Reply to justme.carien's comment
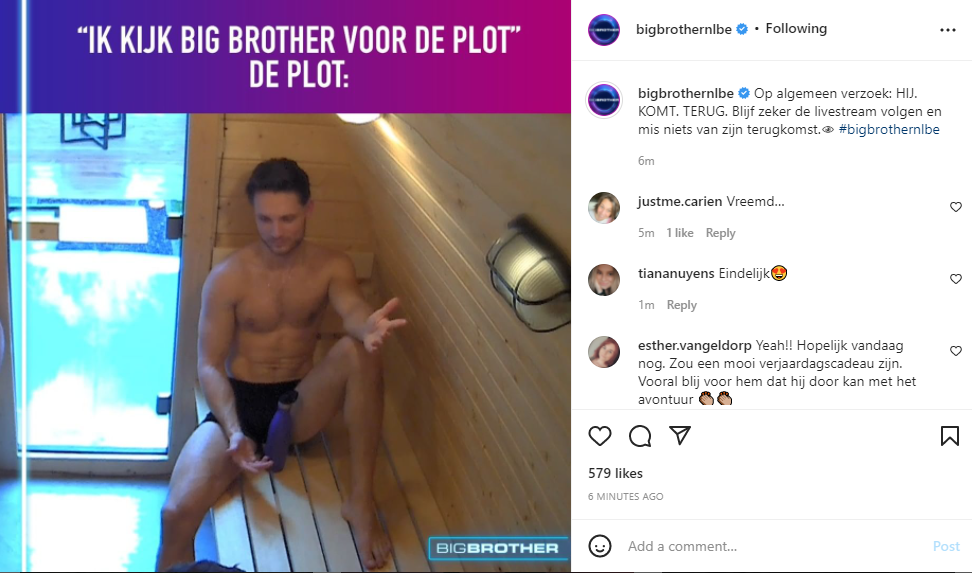Image resolution: width=972 pixels, height=573 pixels. (x=720, y=233)
